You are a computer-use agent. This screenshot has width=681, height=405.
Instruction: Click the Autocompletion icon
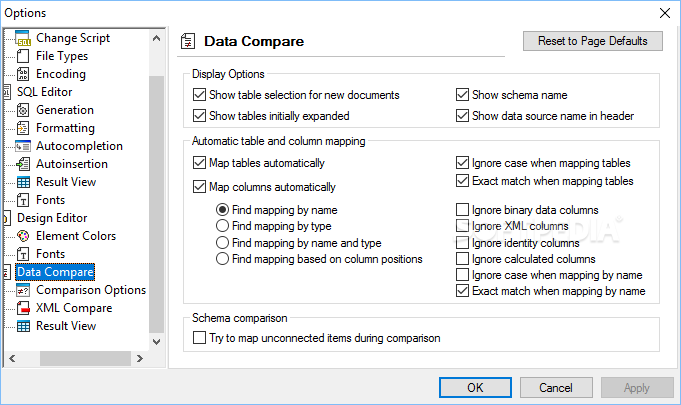click(23, 146)
